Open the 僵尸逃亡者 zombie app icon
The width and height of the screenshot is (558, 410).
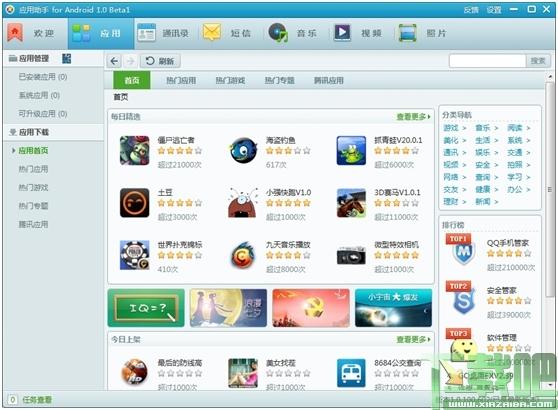135,151
